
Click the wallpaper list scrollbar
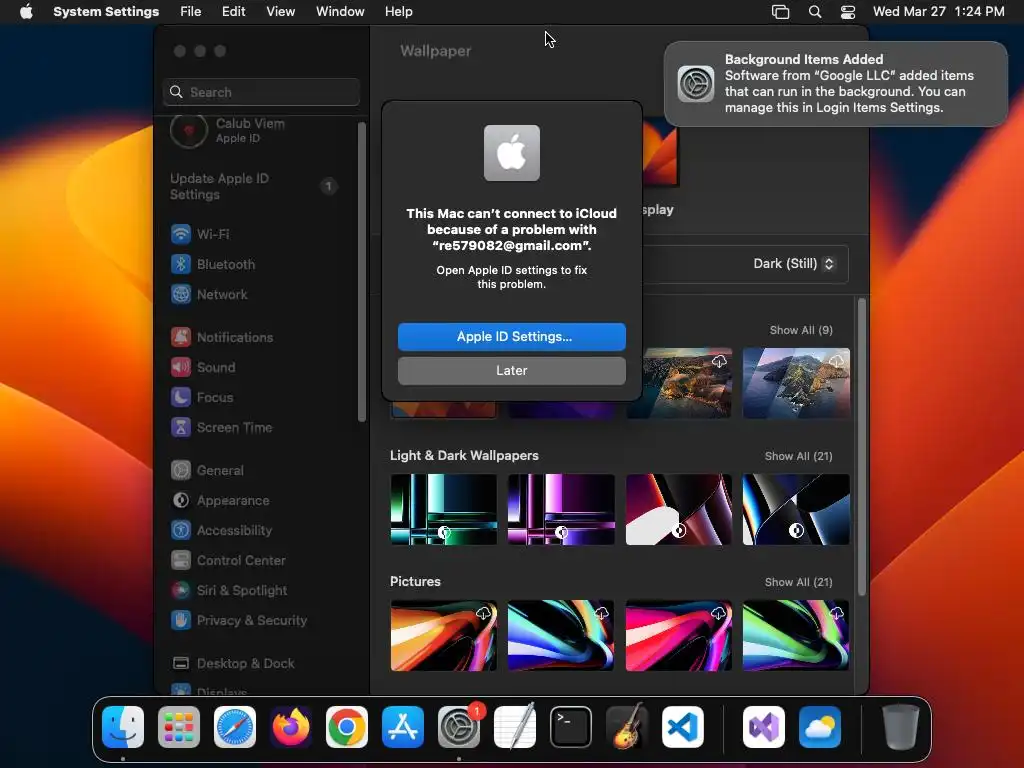click(x=861, y=447)
